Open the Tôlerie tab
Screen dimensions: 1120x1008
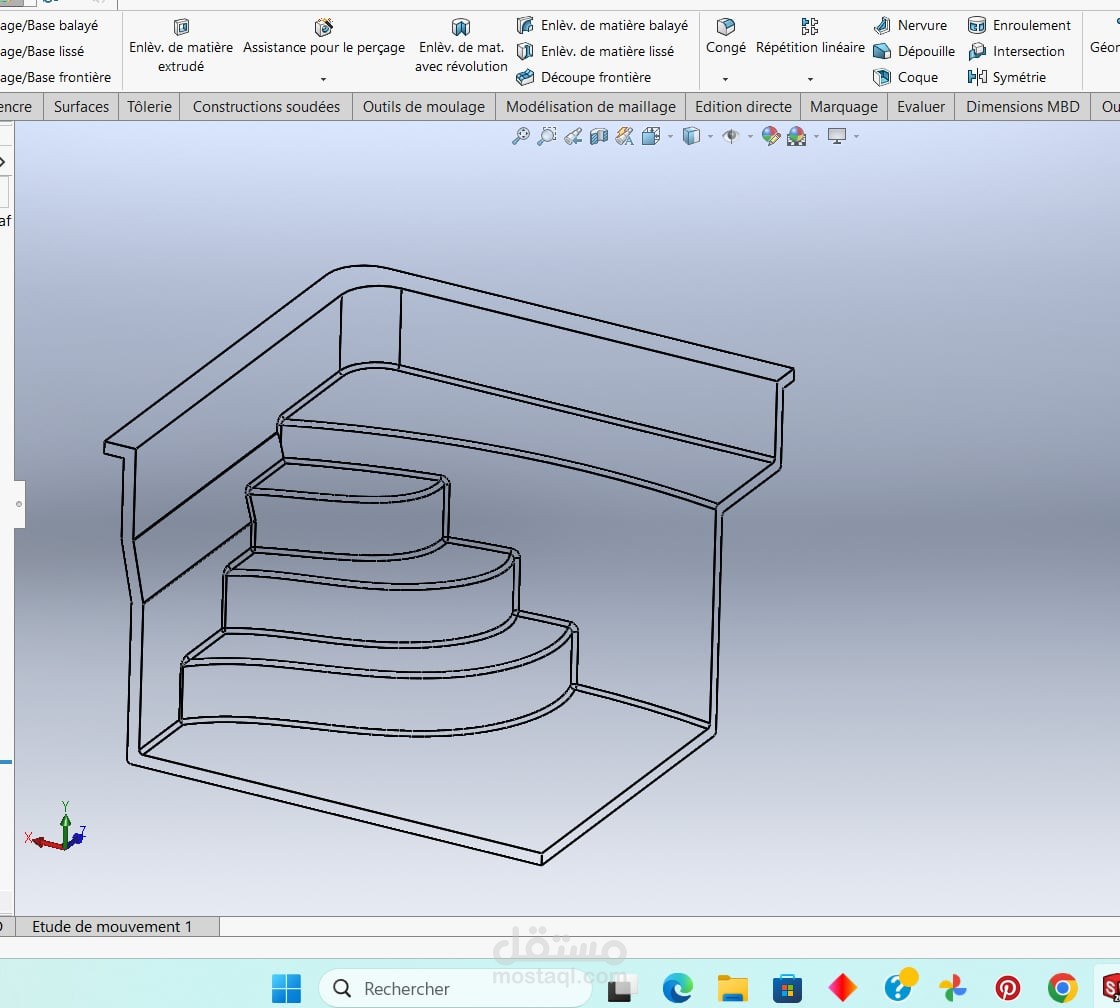149,106
